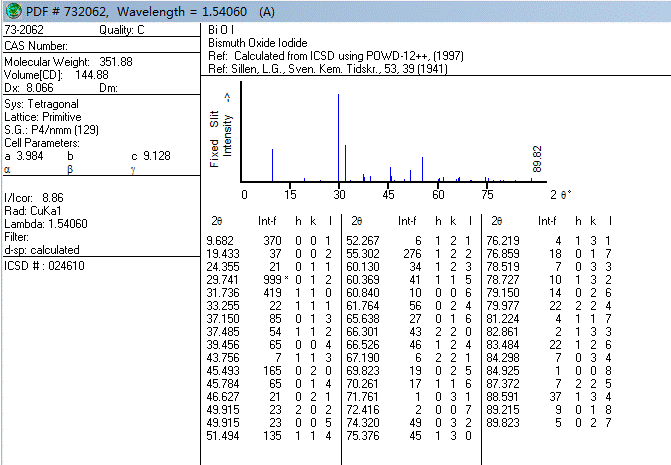671x465 pixels.
Task: Select row 2θ 52.267
Action: coord(409,241)
